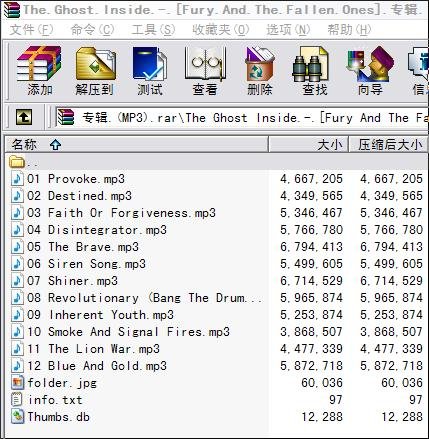Open the 命令(C) menu
Image resolution: width=429 pixels, height=439 pixels.
pyautogui.click(x=92, y=30)
